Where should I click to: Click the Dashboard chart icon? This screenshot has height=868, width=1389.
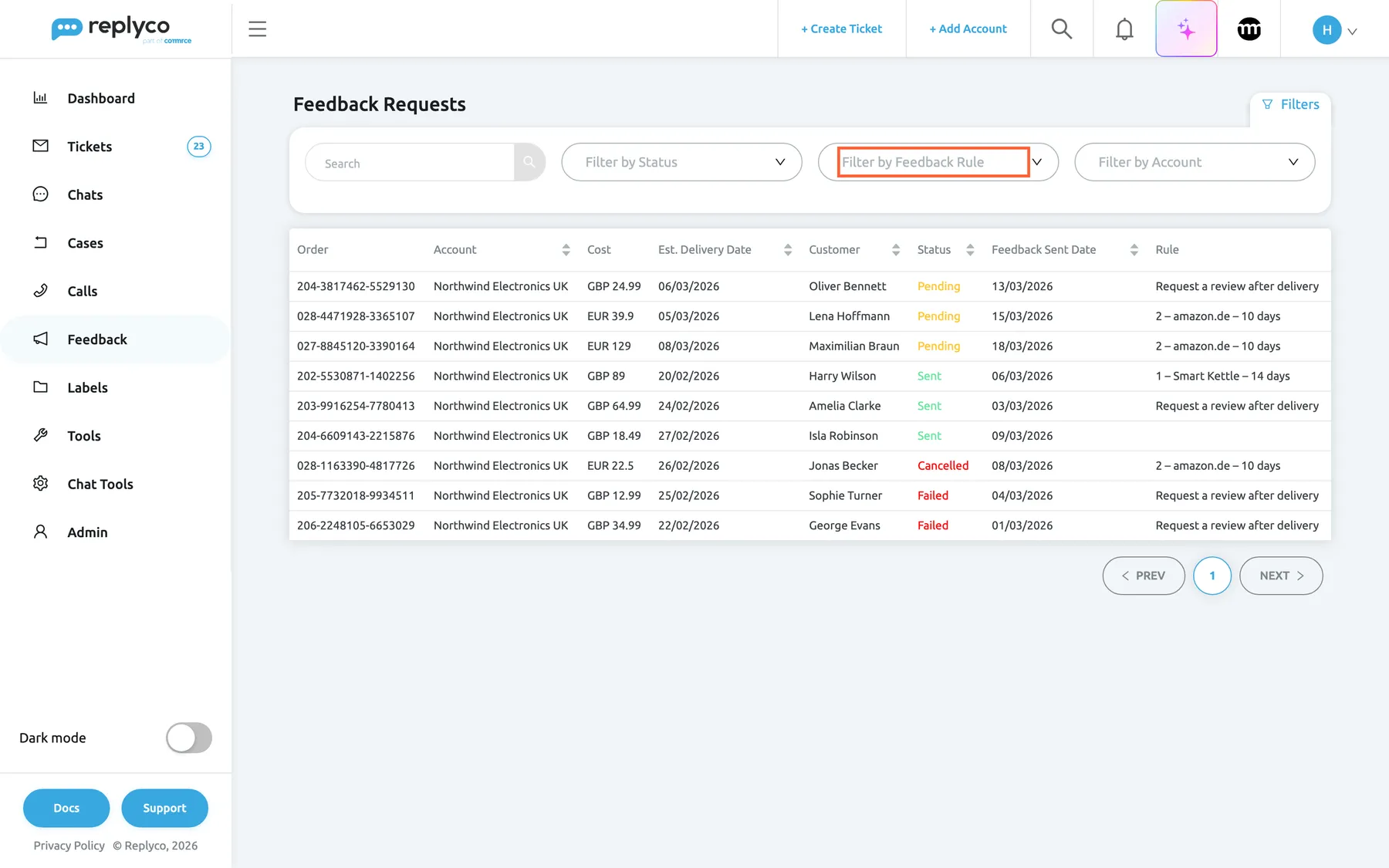40,98
